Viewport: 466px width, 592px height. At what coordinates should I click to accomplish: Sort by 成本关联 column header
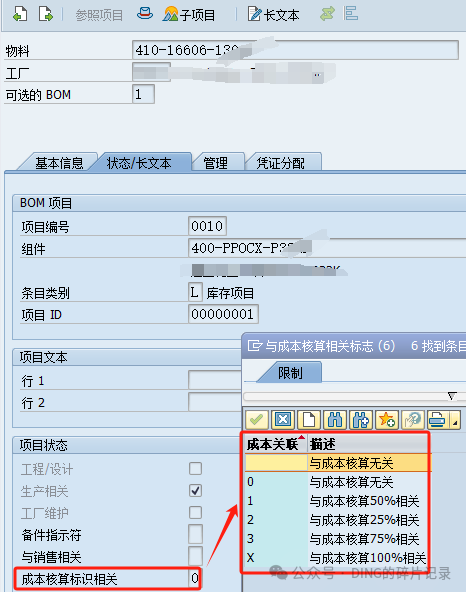pos(276,444)
